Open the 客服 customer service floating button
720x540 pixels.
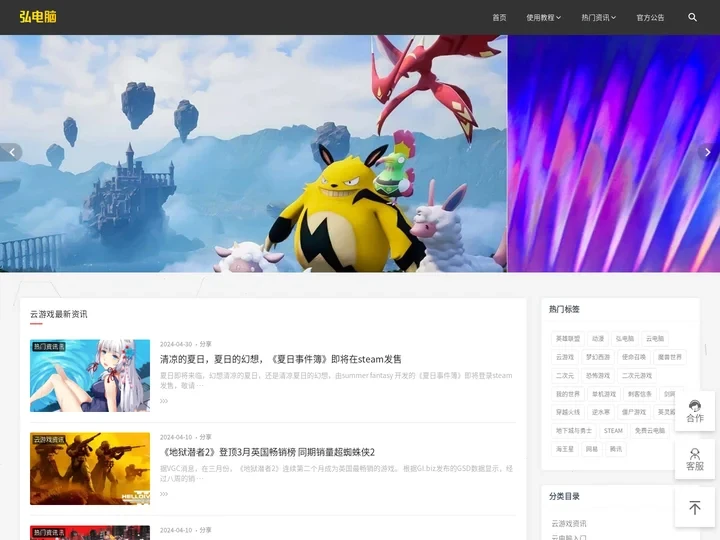695,459
